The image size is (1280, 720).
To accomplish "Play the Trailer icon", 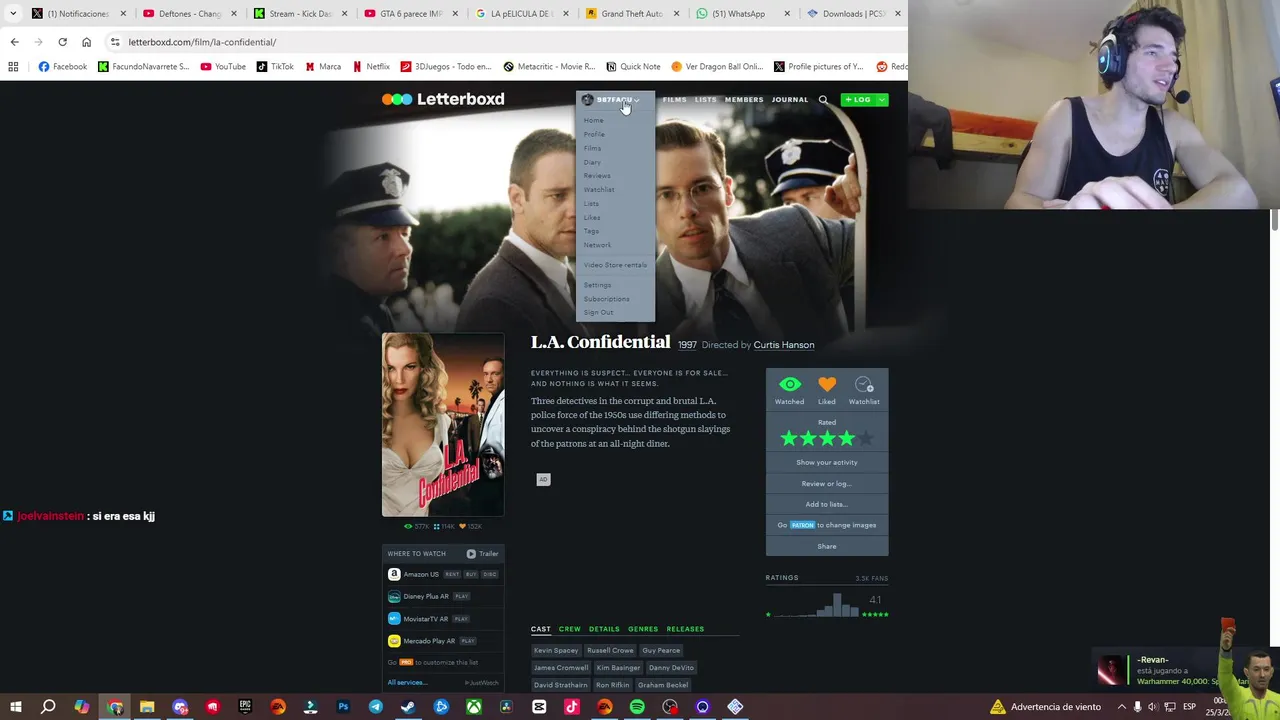I will [x=471, y=553].
